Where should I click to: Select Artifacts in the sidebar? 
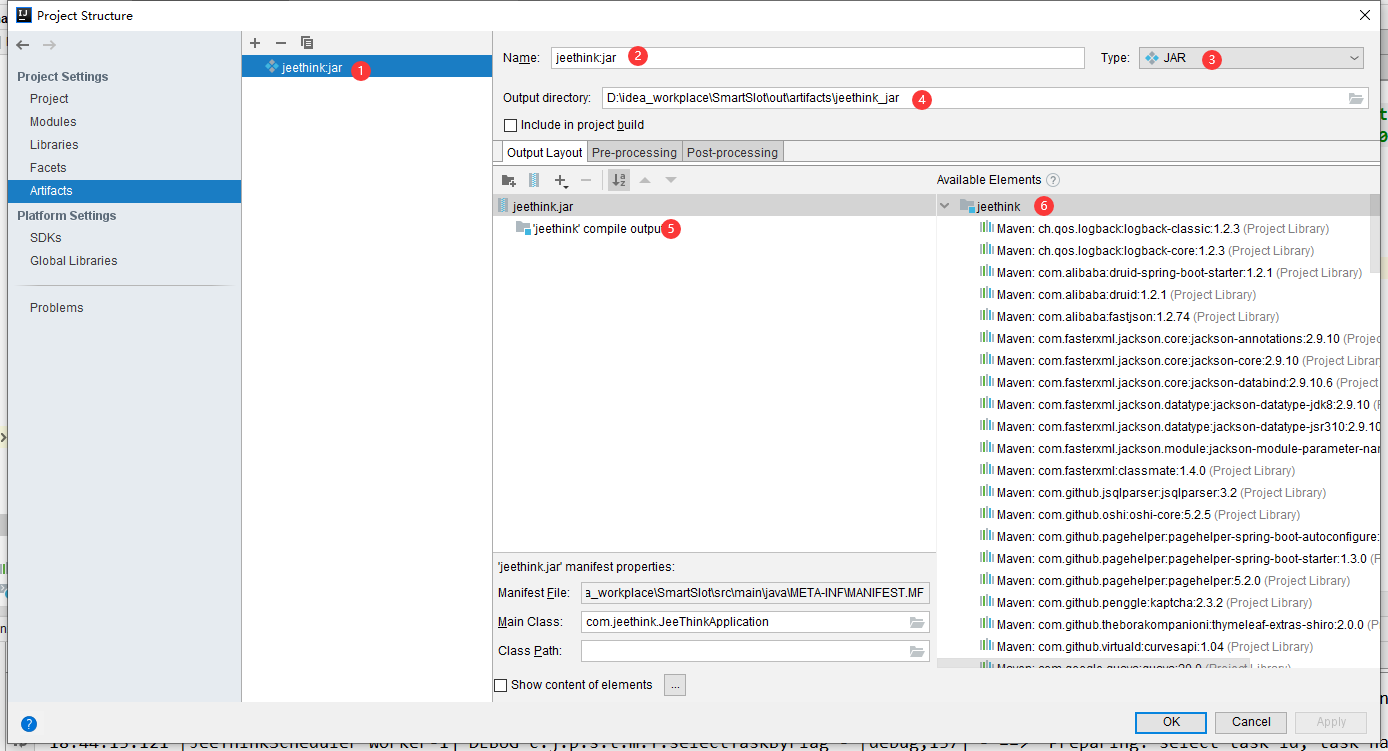click(x=124, y=191)
